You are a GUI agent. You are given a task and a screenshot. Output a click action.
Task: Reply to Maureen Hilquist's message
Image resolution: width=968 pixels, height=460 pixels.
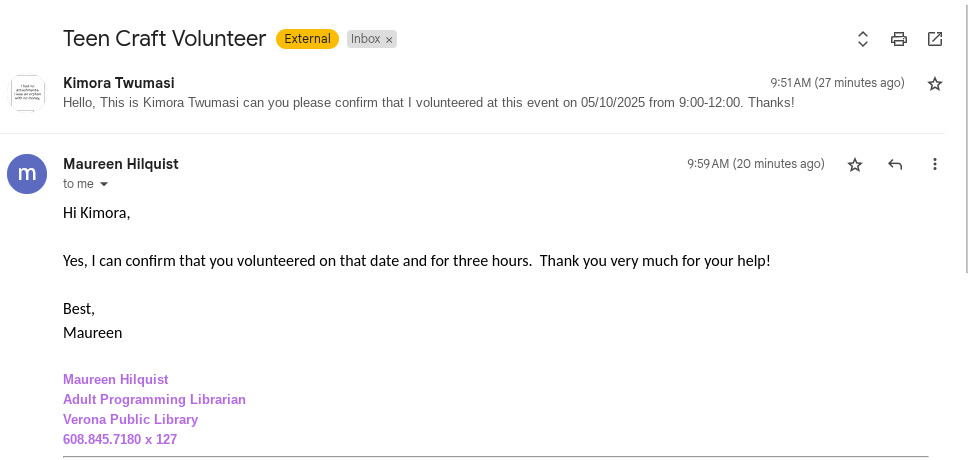[x=895, y=164]
